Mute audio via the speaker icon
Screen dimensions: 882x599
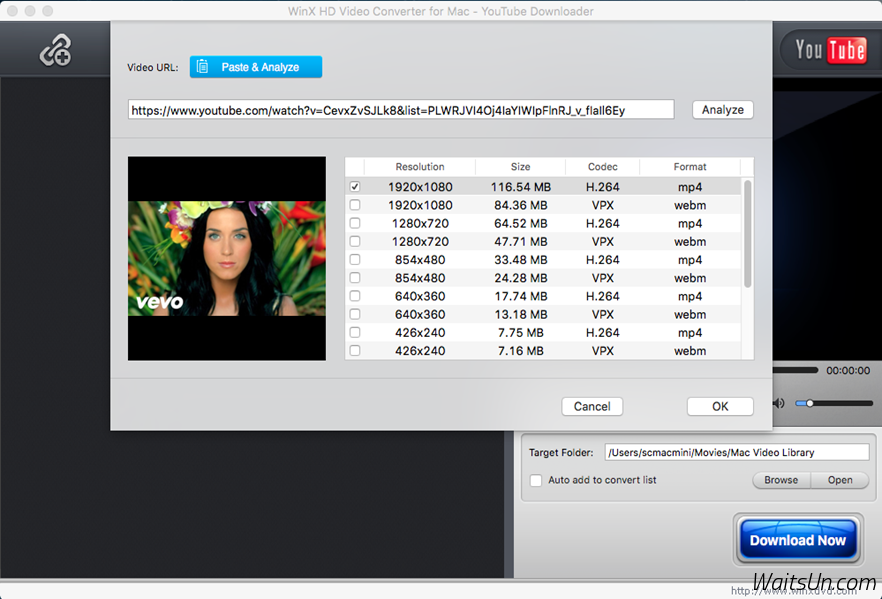click(779, 403)
